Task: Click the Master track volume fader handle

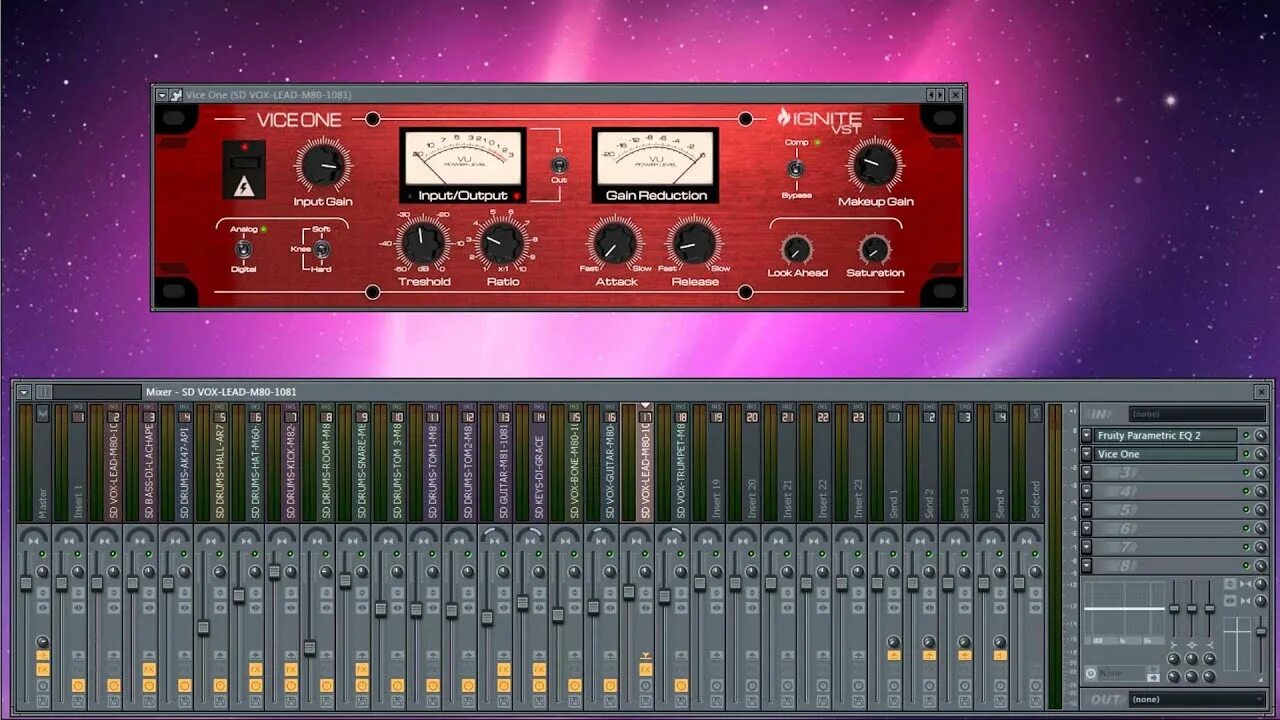Action: click(x=26, y=583)
